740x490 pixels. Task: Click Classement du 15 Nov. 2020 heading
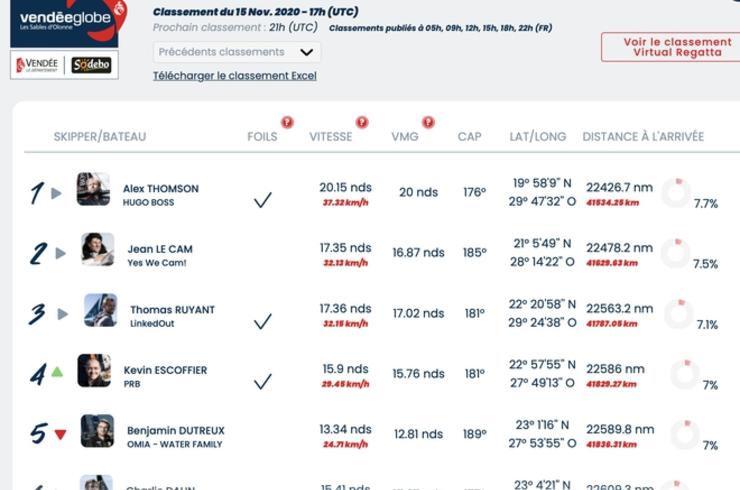[x=255, y=12]
